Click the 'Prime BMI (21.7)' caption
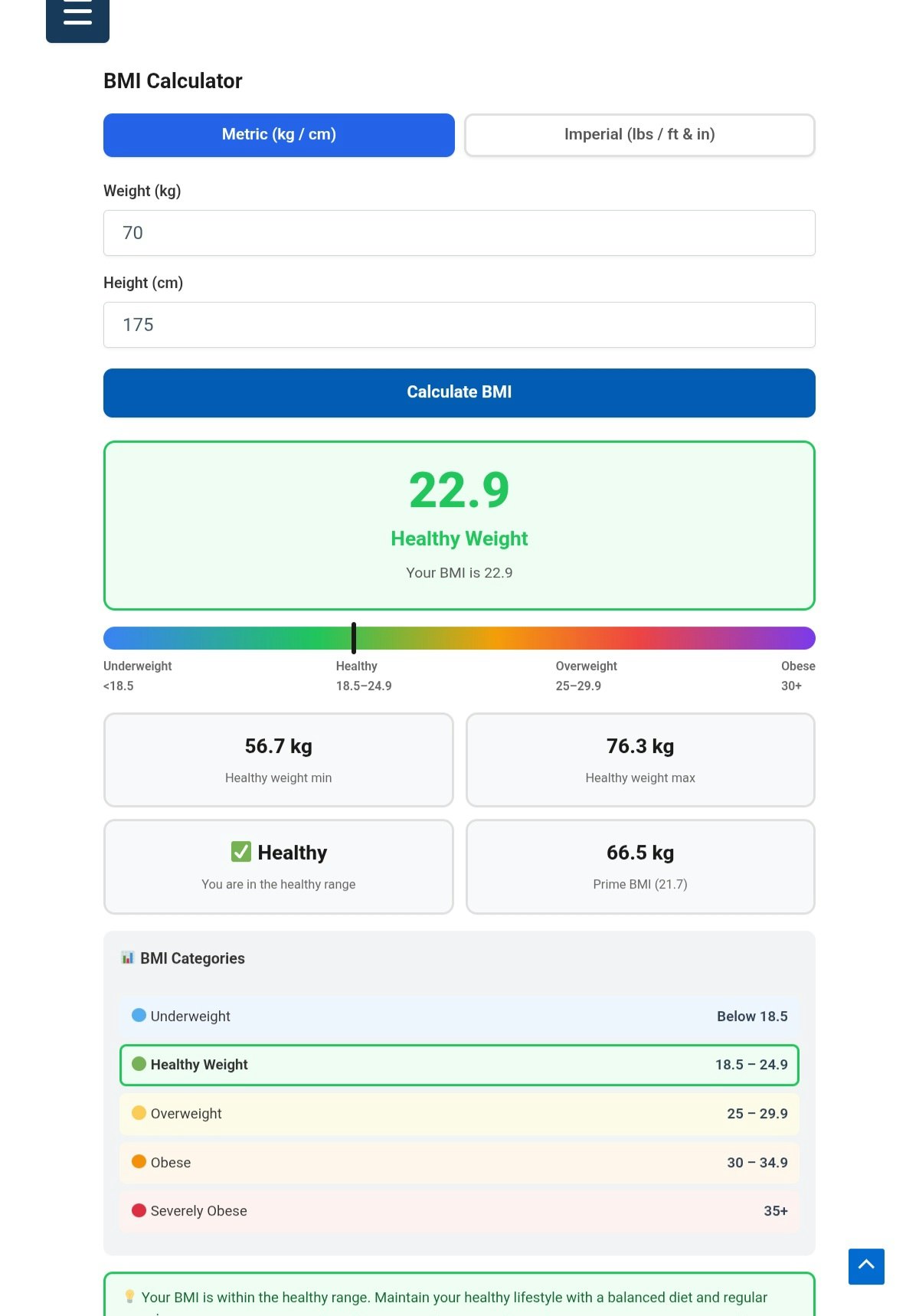Viewport: 919px width, 1316px height. pos(640,884)
